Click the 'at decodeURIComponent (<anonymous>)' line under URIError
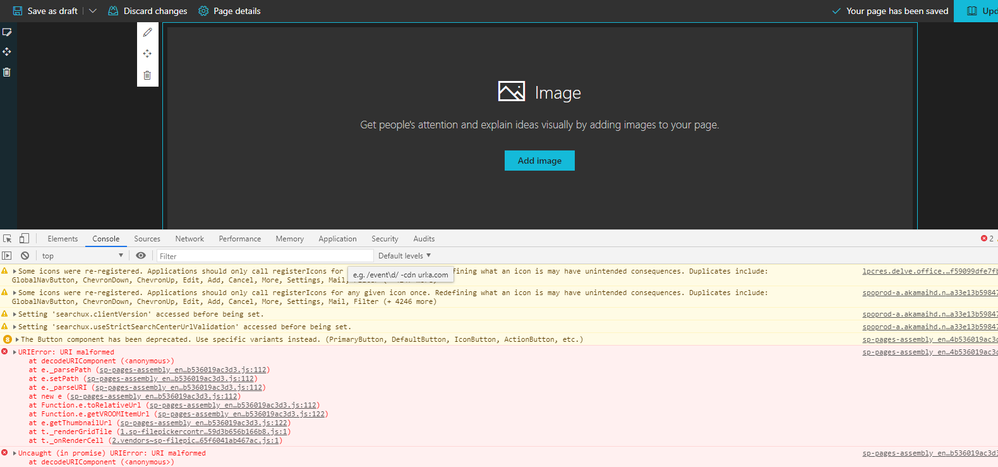Image resolution: width=998 pixels, height=467 pixels. coord(101,361)
